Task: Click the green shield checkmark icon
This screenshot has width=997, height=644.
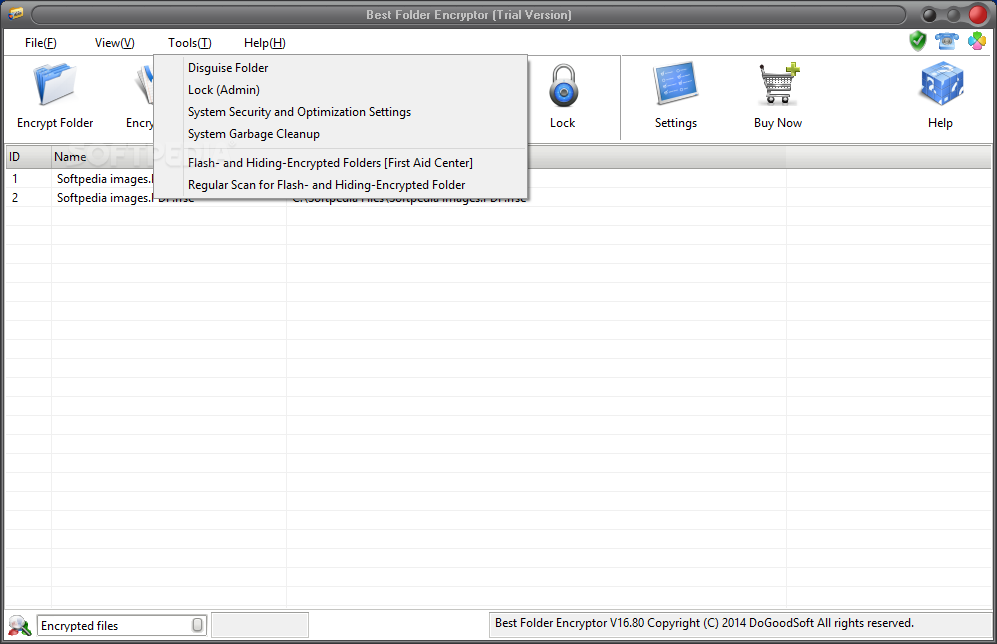Action: click(918, 41)
